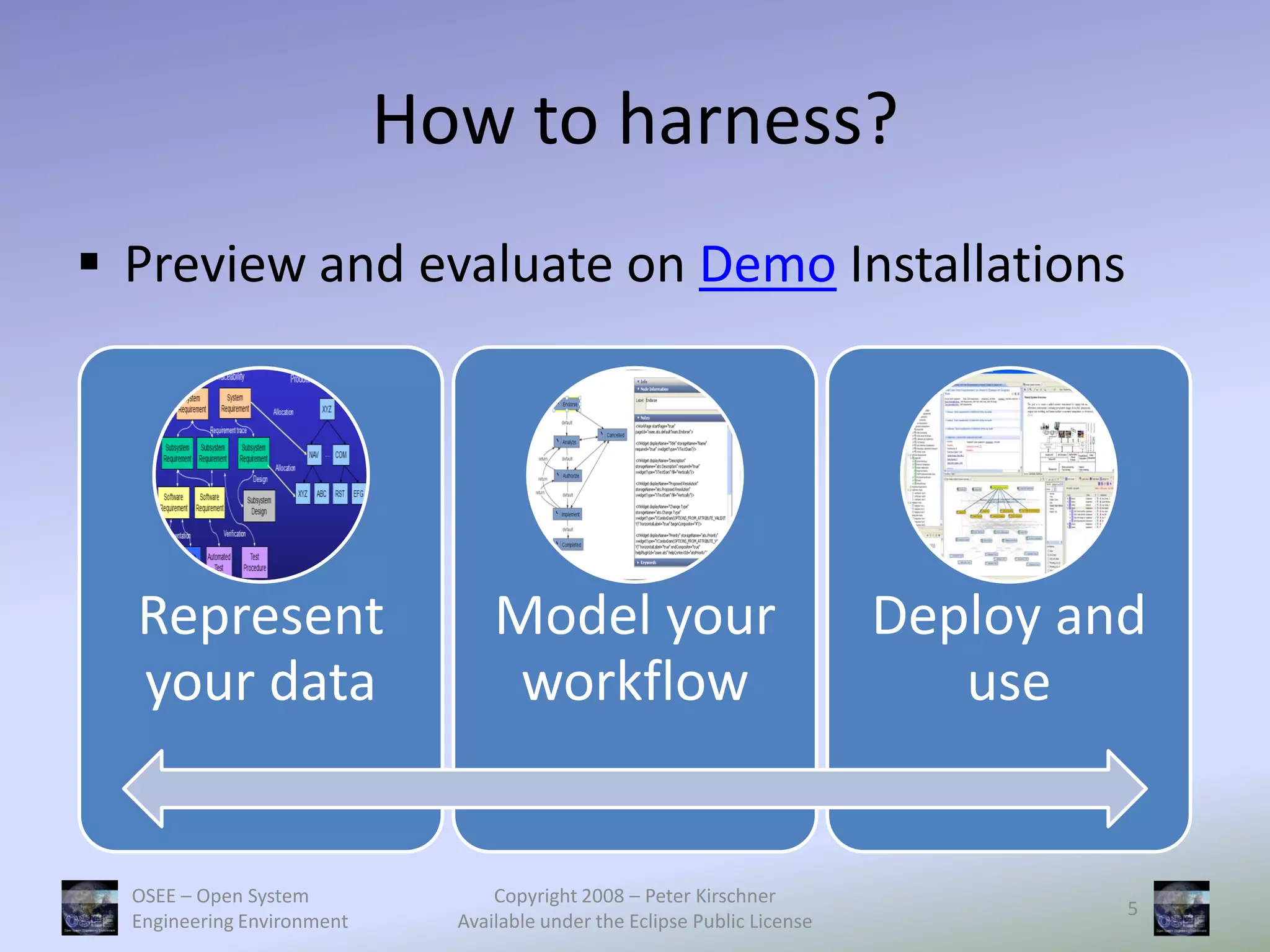Select the requirements traceability diagram circle
This screenshot has height=952, width=1270.
point(261,475)
